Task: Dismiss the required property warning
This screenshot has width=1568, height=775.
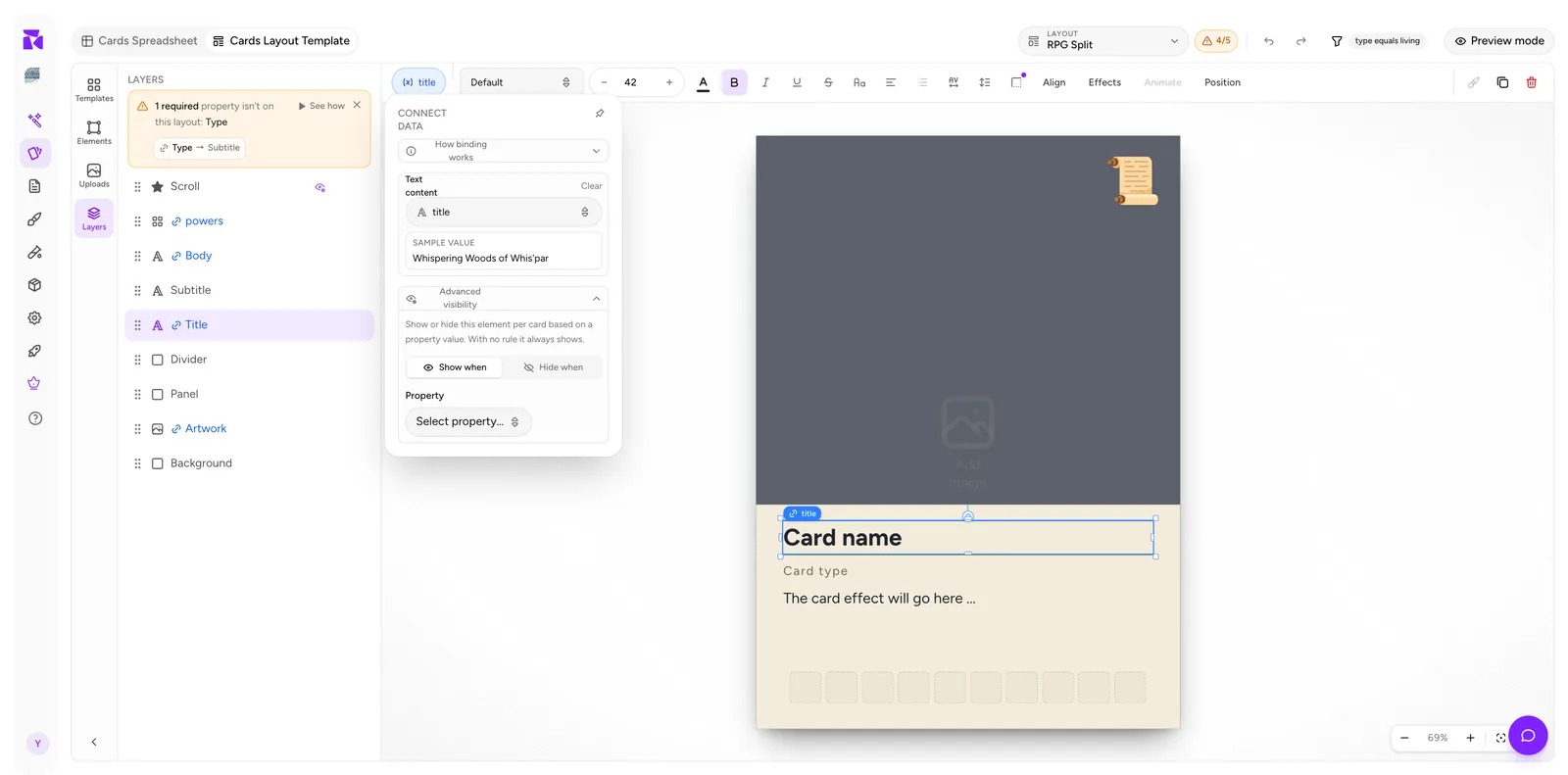Action: tap(357, 105)
